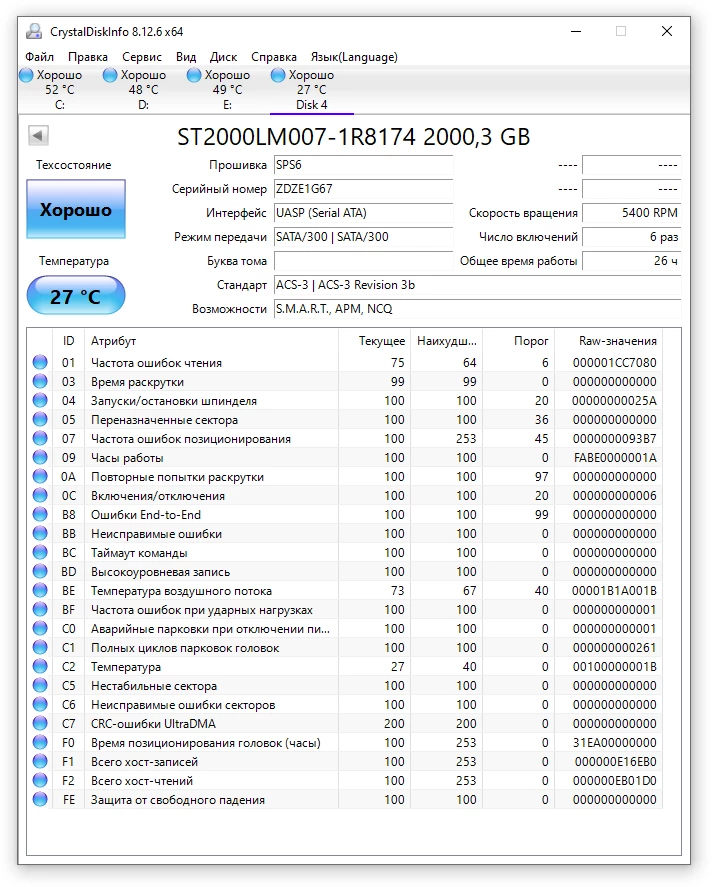The width and height of the screenshot is (712, 887).
Task: Click the Порог column header
Action: [519, 341]
